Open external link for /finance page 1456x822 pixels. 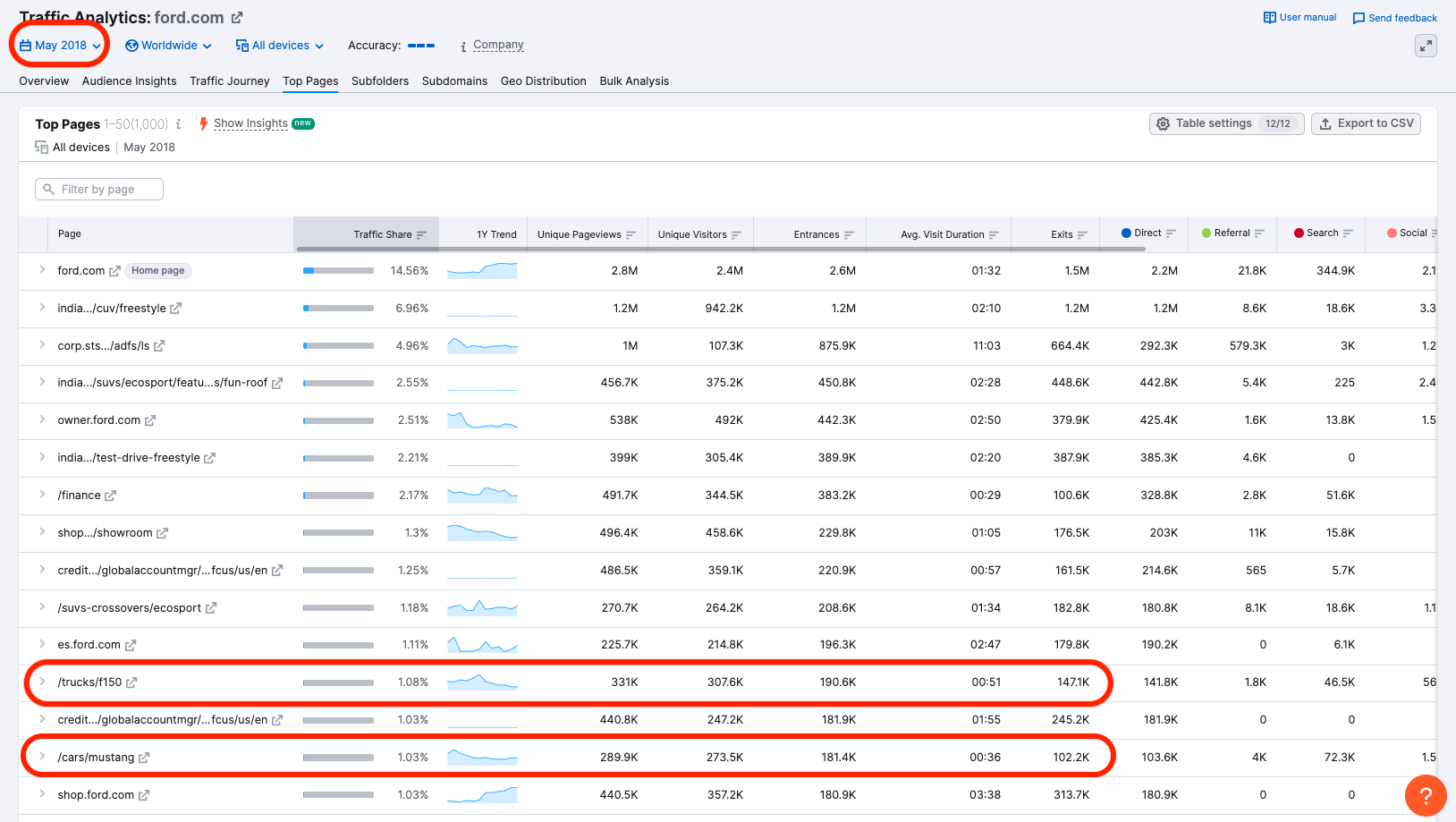tap(110, 496)
